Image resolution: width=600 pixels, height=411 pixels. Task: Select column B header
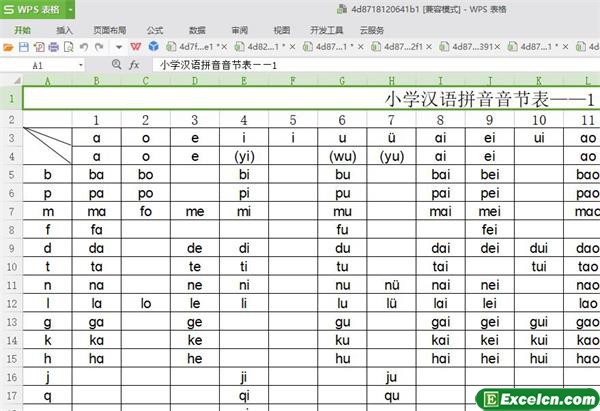96,80
